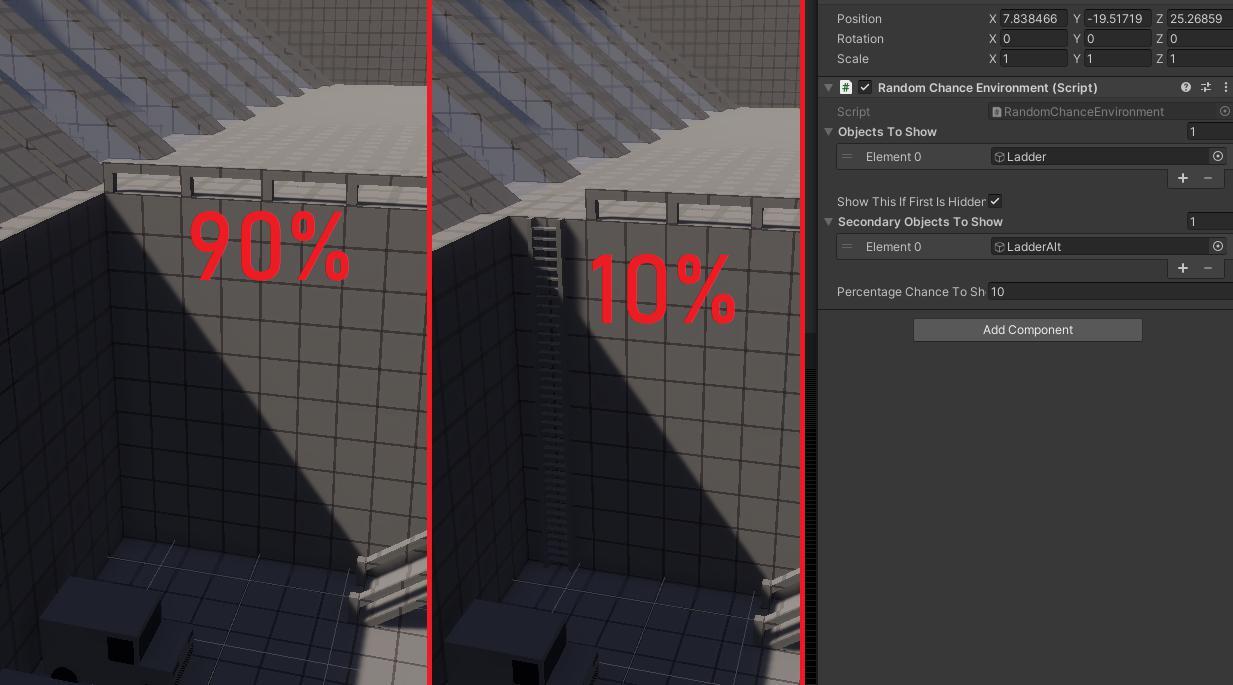This screenshot has height=685, width=1233.
Task: Remove element from Secondary Objects To Show list
Action: (1207, 268)
